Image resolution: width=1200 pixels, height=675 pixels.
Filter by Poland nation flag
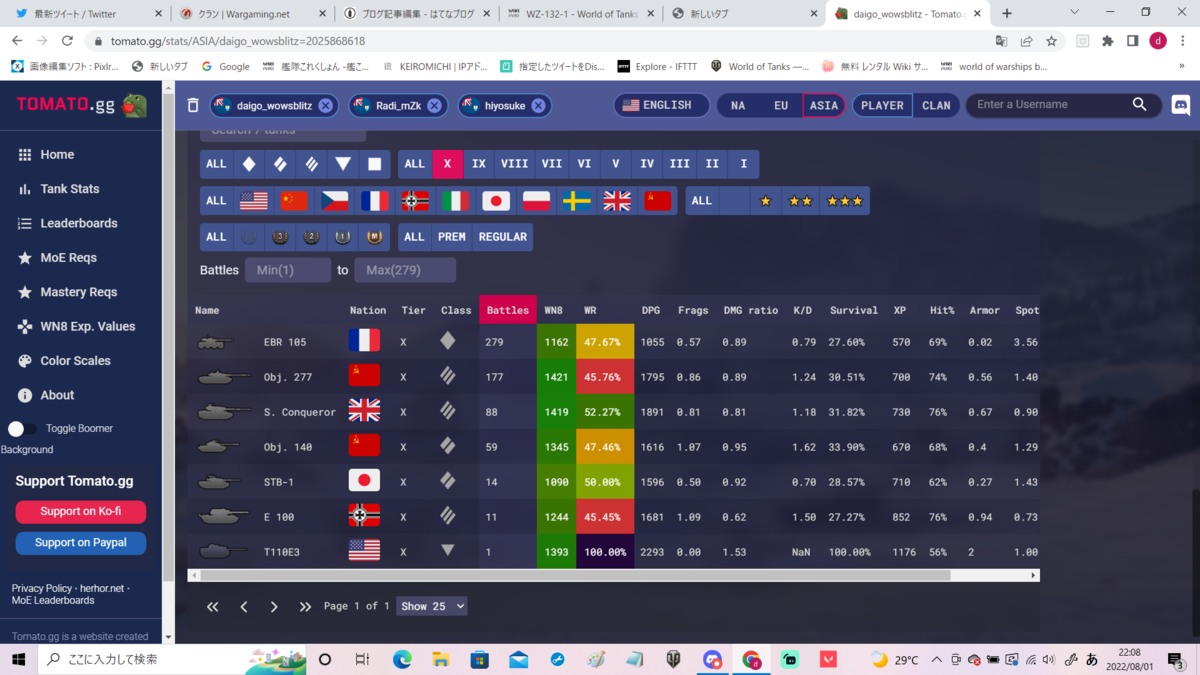point(536,201)
